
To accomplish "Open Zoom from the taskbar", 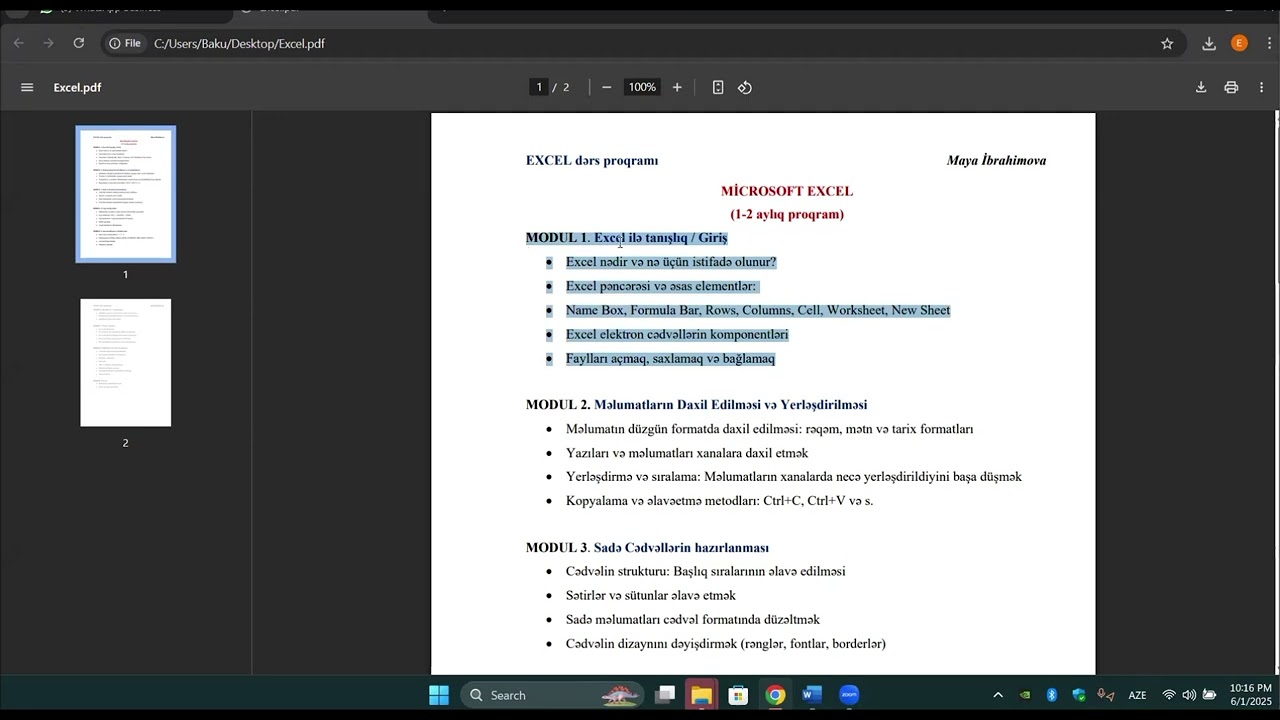I will click(x=849, y=695).
